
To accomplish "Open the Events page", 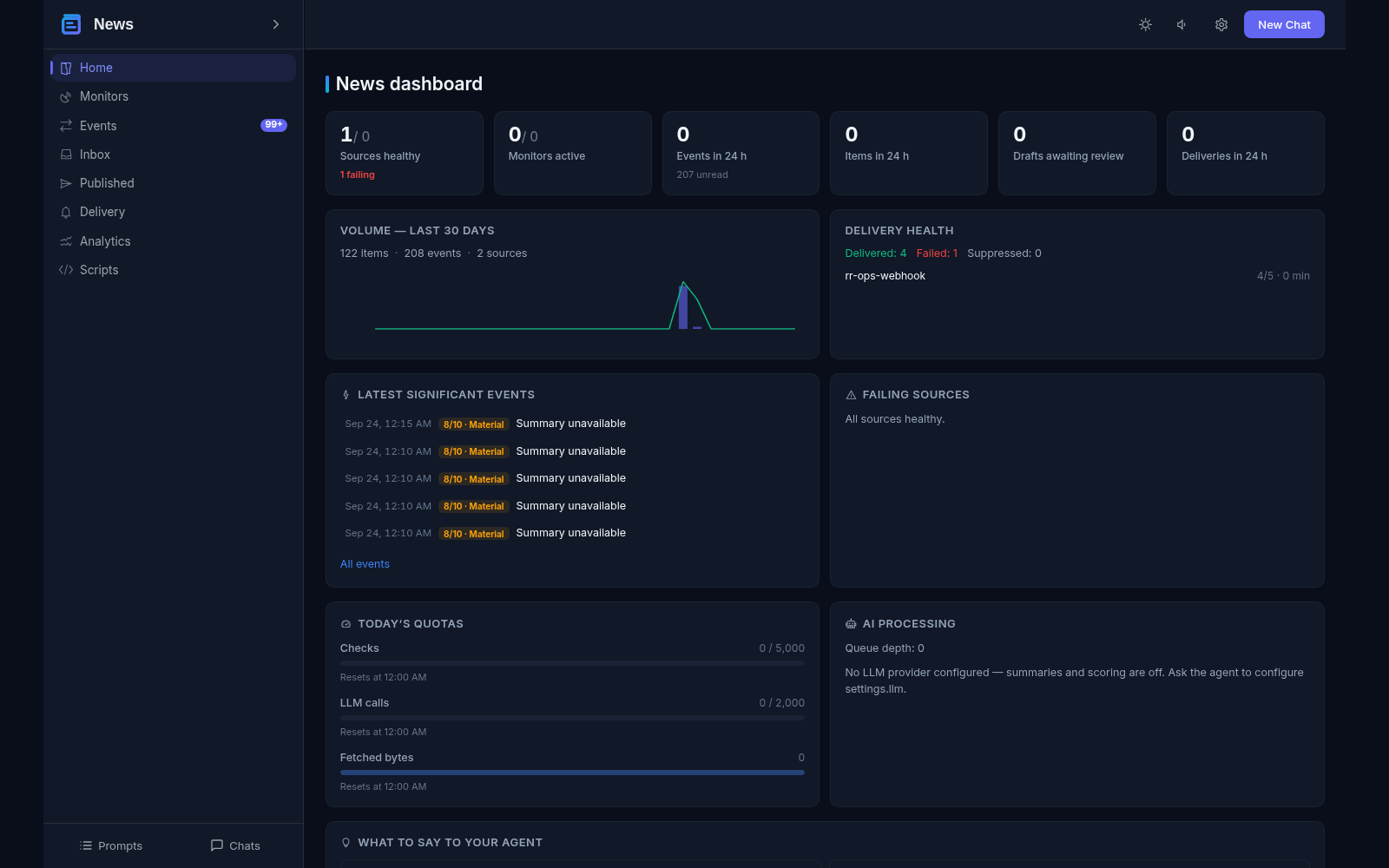I will (x=174, y=126).
